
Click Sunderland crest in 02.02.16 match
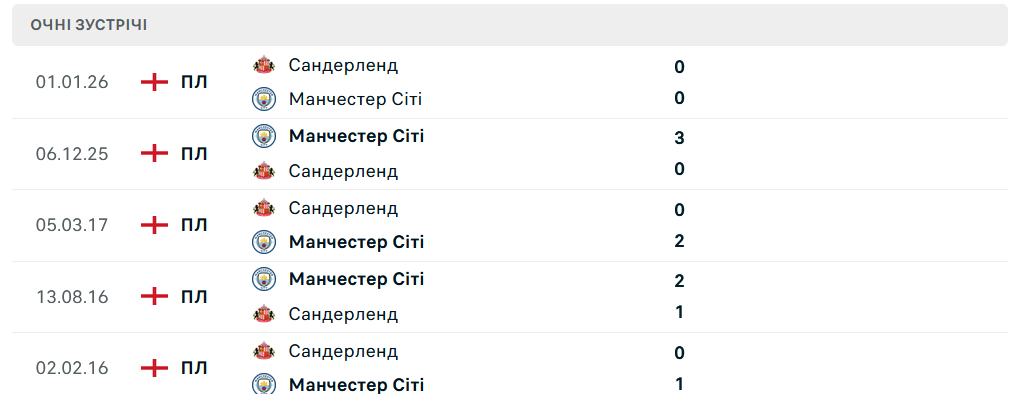[263, 351]
